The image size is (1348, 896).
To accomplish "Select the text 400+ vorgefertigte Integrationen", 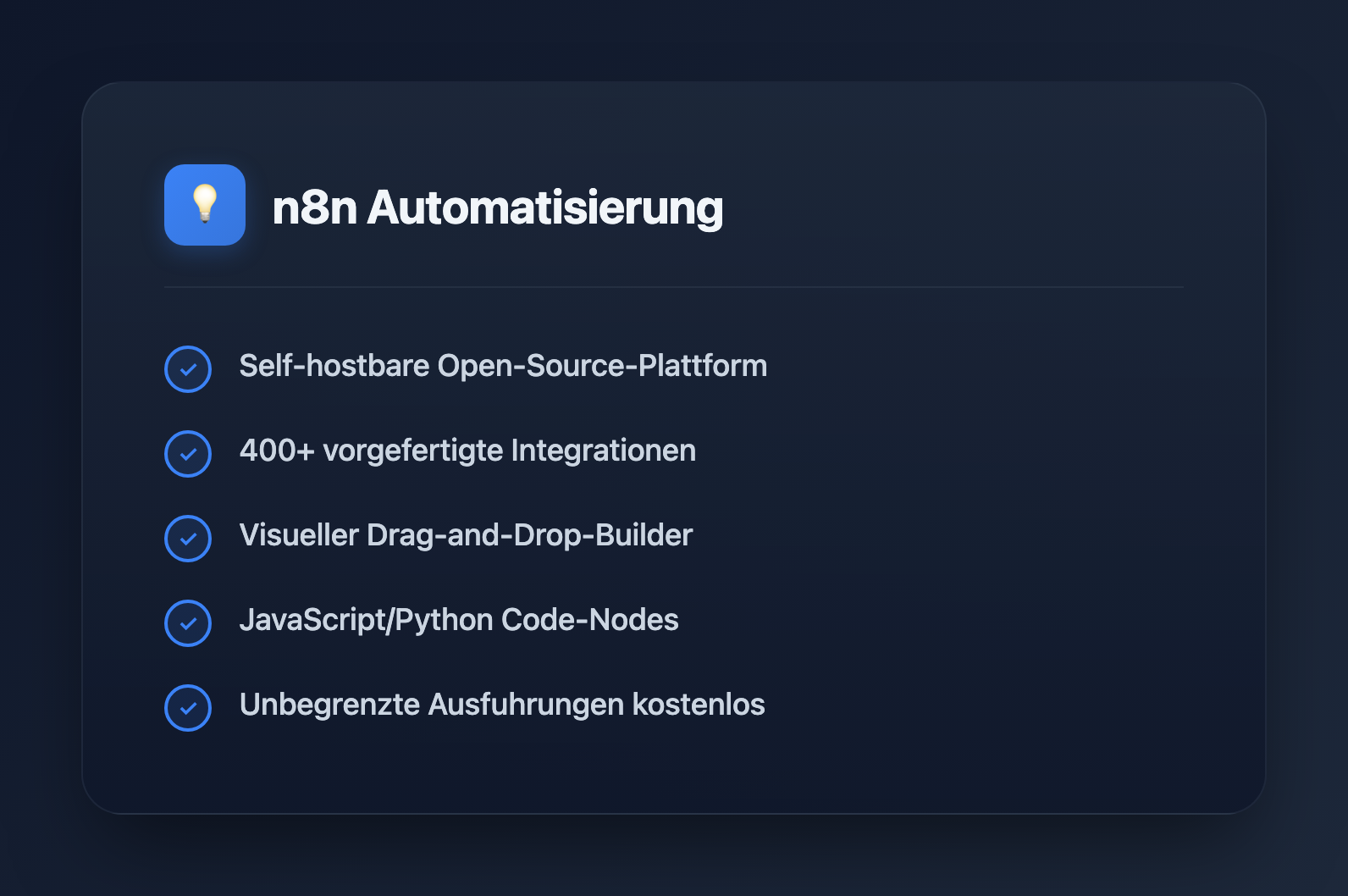I will click(x=467, y=451).
